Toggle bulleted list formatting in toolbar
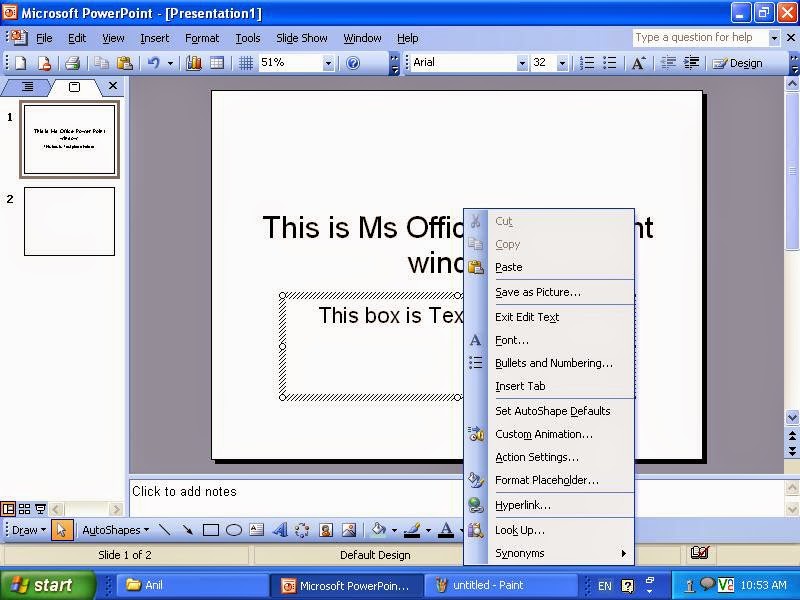The image size is (800, 600). (x=610, y=63)
